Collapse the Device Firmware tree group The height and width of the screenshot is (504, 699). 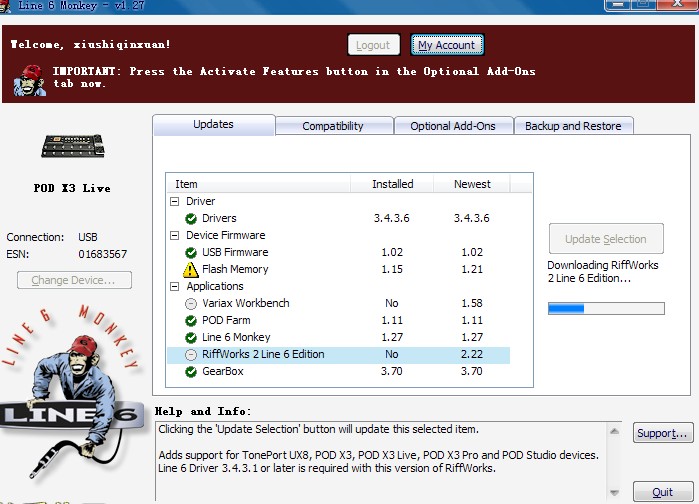pos(175,235)
